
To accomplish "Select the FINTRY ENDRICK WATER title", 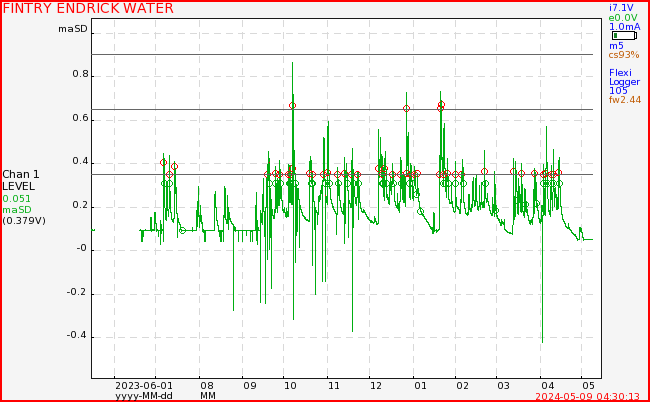I will (88, 8).
